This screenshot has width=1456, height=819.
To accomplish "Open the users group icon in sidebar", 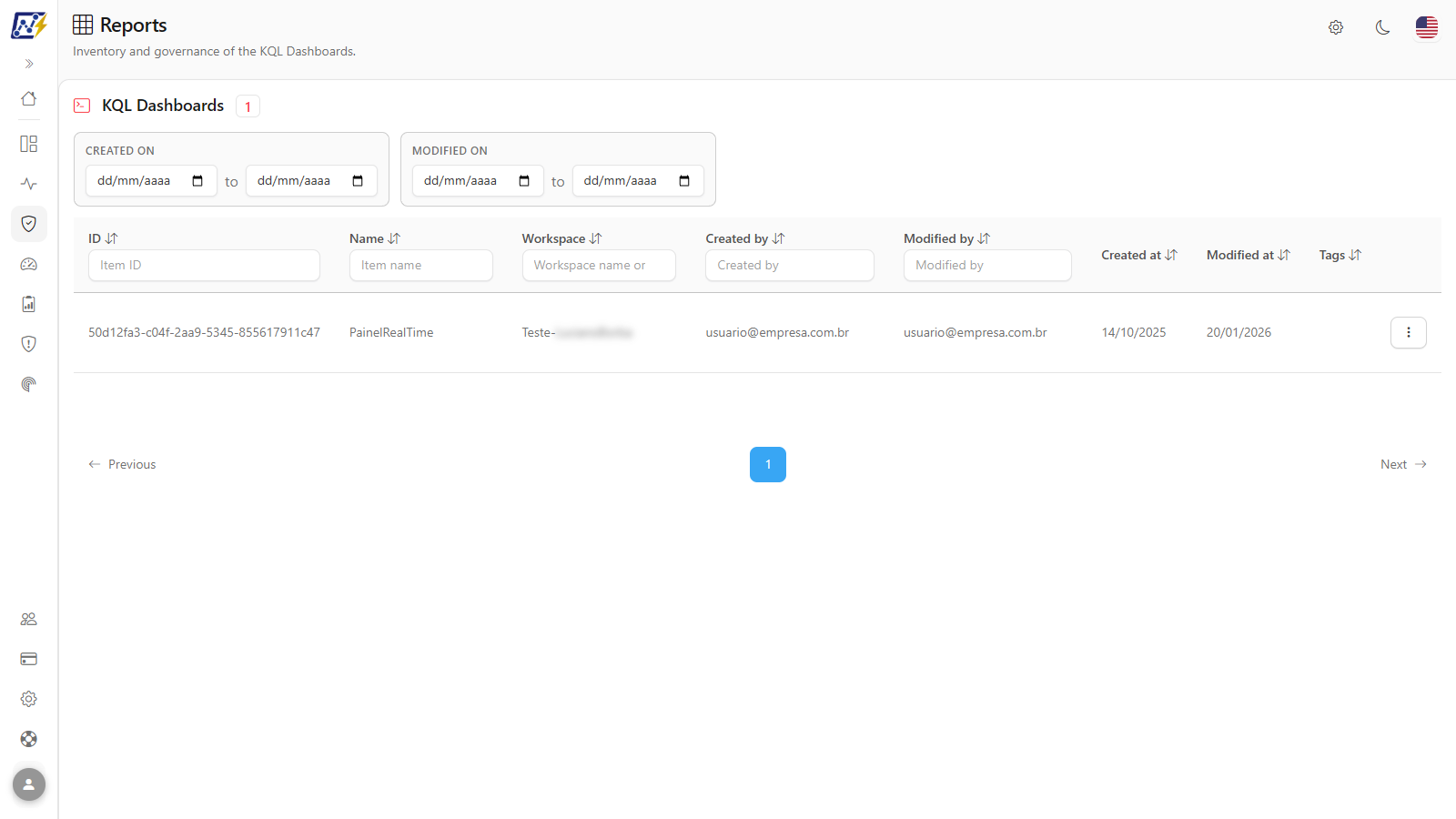I will (29, 619).
